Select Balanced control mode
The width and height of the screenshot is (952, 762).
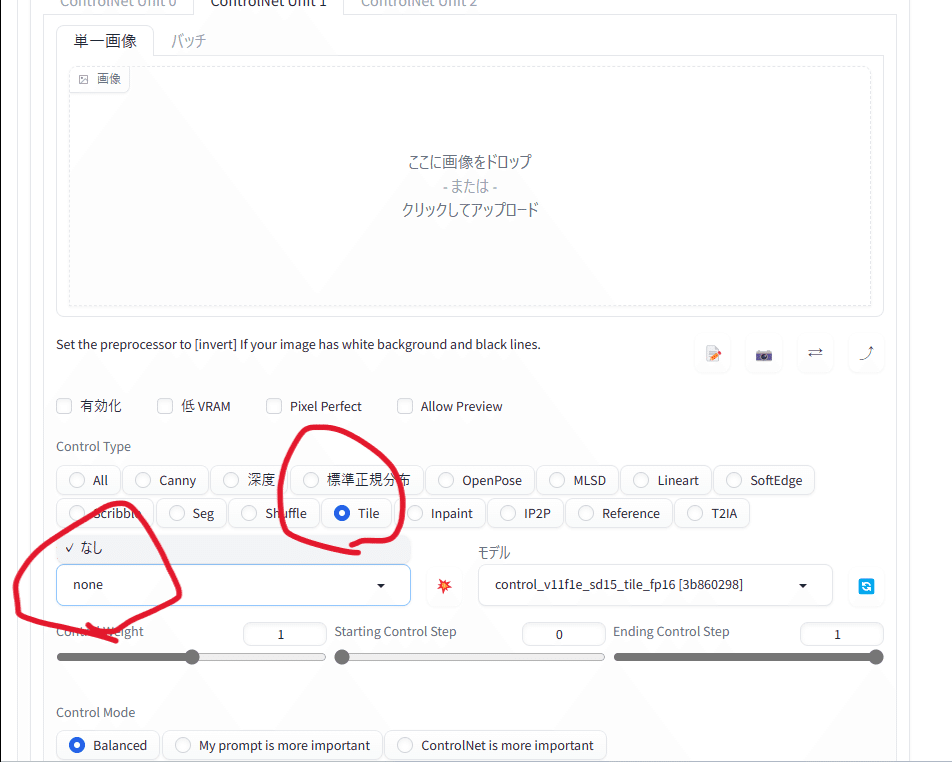click(x=108, y=745)
